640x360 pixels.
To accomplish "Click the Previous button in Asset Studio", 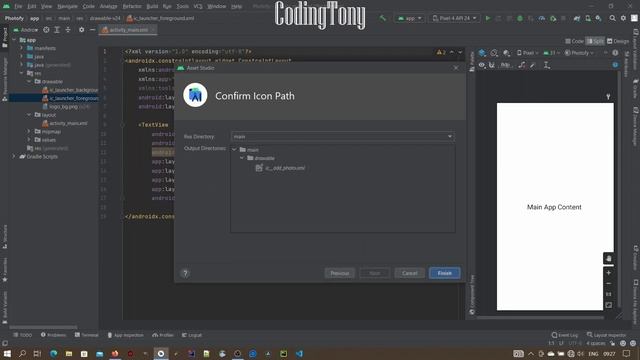I will pos(340,273).
